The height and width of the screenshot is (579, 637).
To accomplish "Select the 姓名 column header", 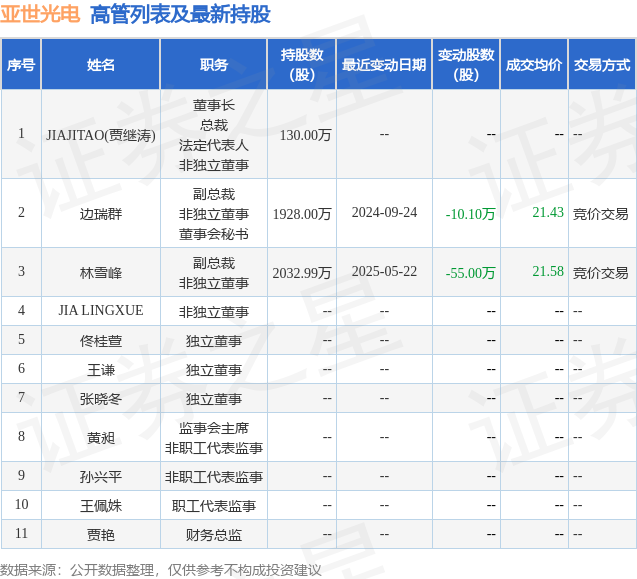I will pyautogui.click(x=101, y=65).
